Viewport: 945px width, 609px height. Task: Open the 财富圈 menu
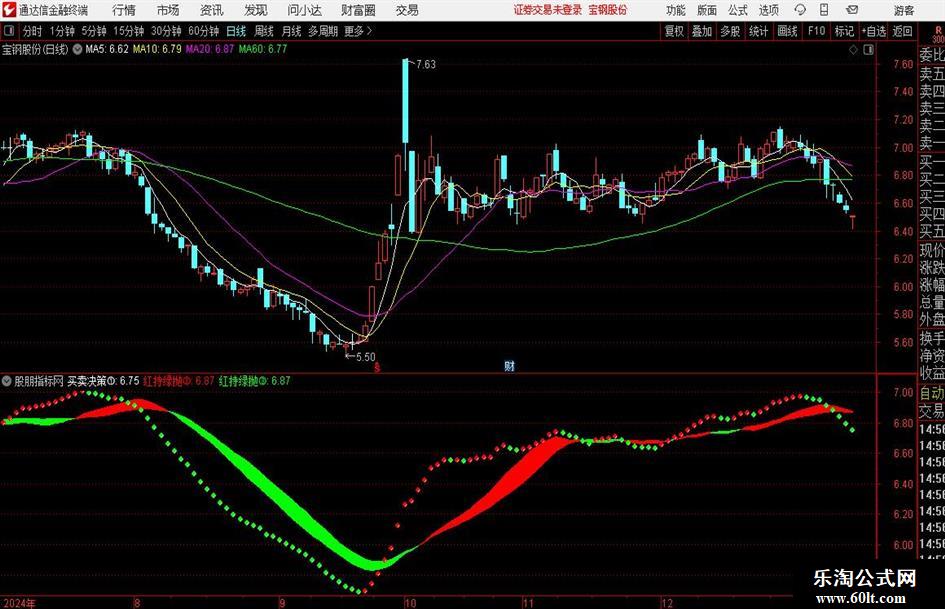click(x=358, y=10)
